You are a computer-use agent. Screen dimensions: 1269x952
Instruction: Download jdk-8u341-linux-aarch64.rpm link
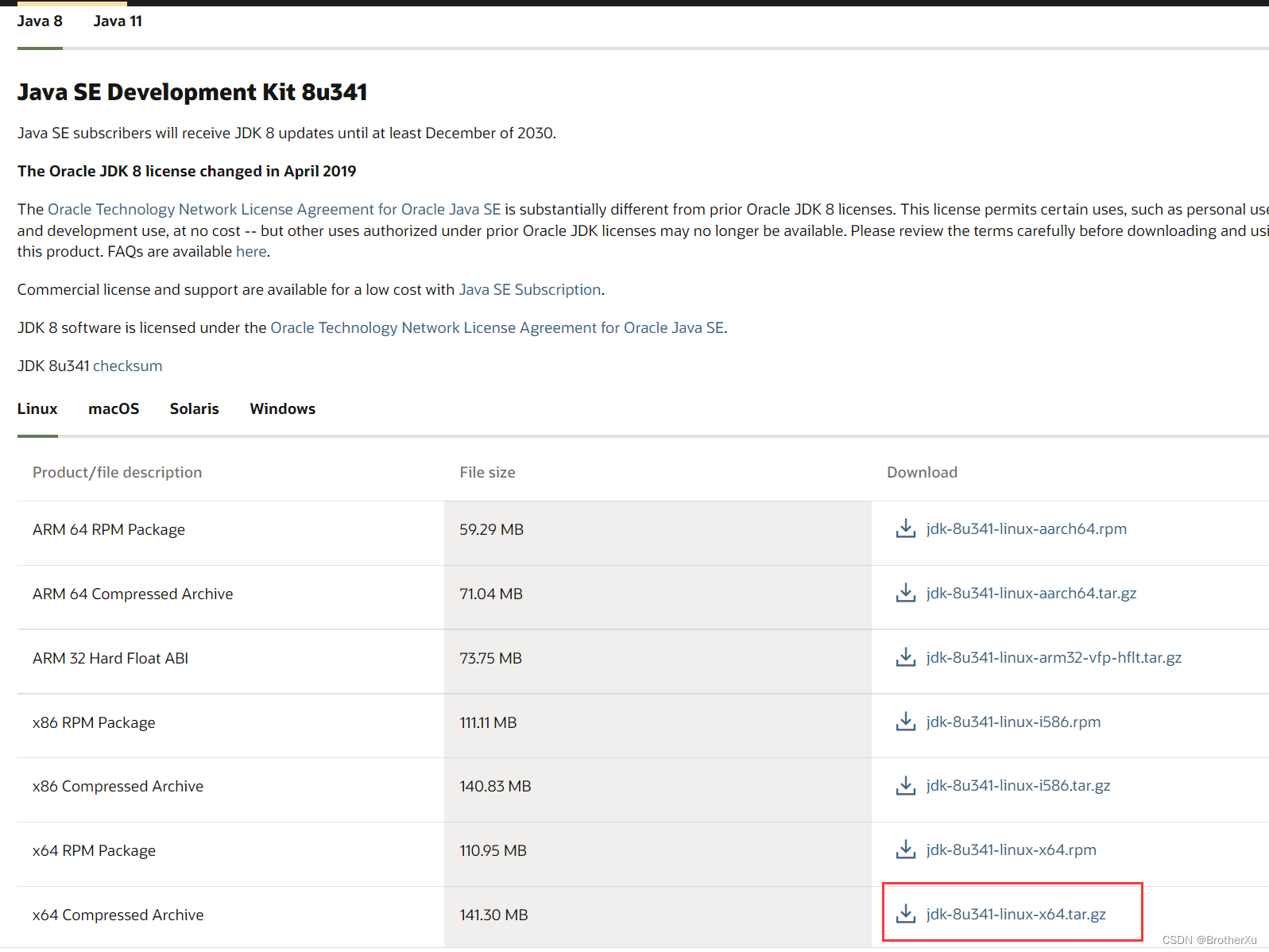tap(1026, 528)
